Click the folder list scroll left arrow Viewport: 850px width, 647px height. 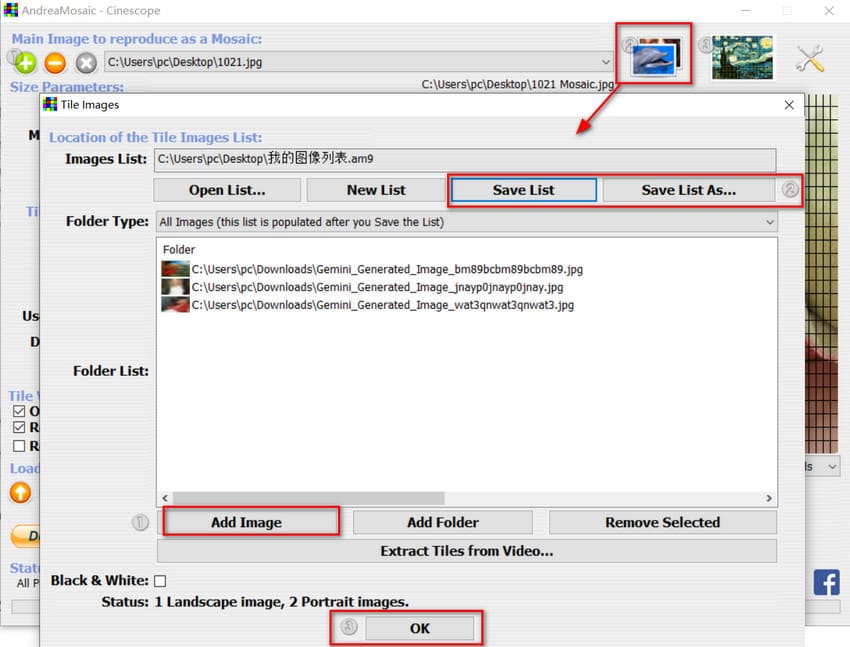[x=165, y=498]
